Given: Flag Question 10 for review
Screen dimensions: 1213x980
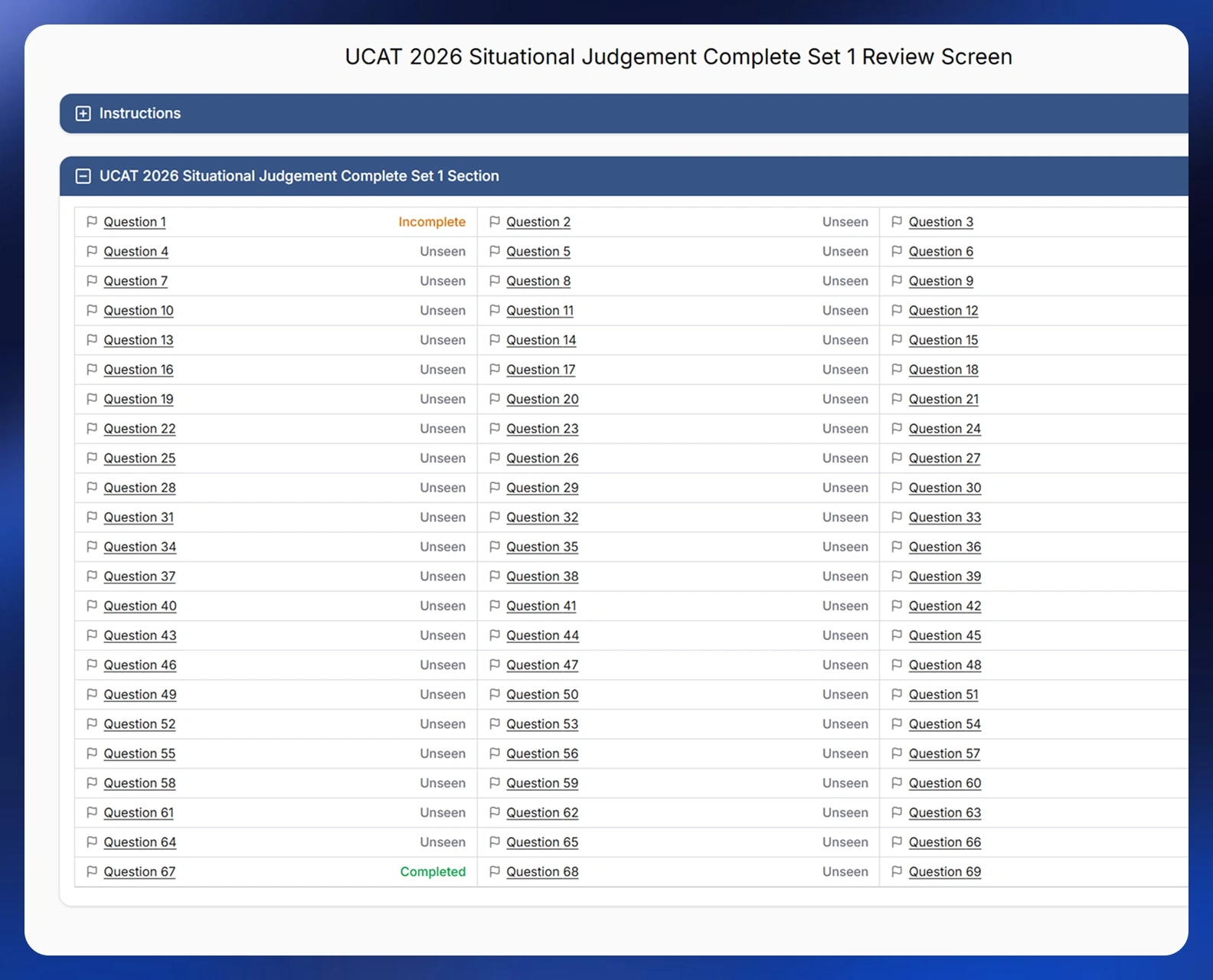Looking at the screenshot, I should tap(92, 310).
